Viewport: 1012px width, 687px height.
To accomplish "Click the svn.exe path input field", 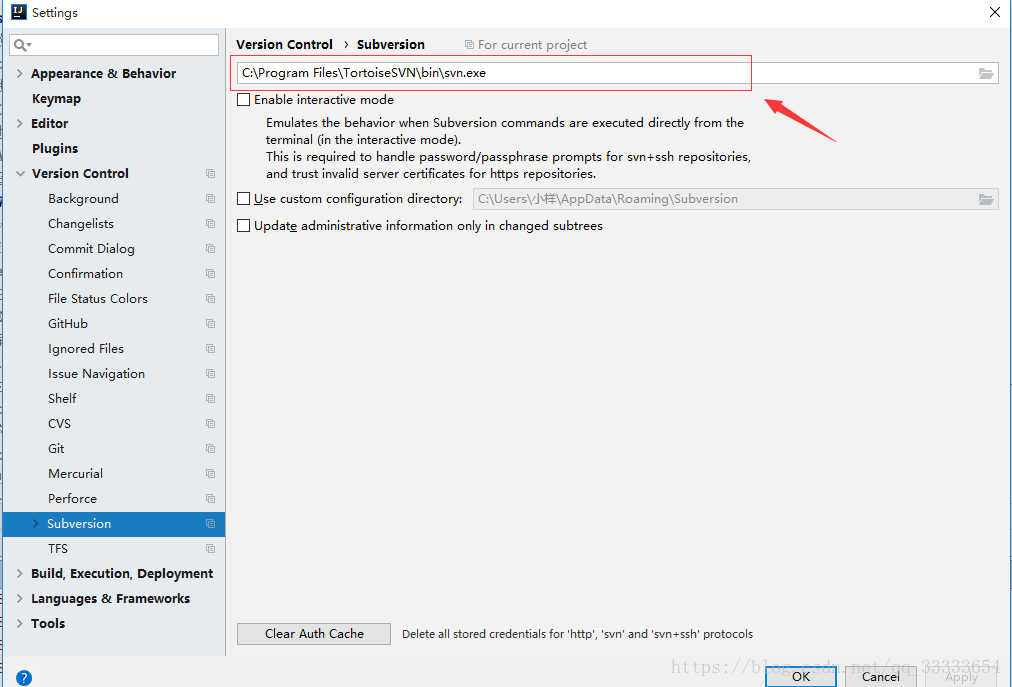I will [x=490, y=72].
